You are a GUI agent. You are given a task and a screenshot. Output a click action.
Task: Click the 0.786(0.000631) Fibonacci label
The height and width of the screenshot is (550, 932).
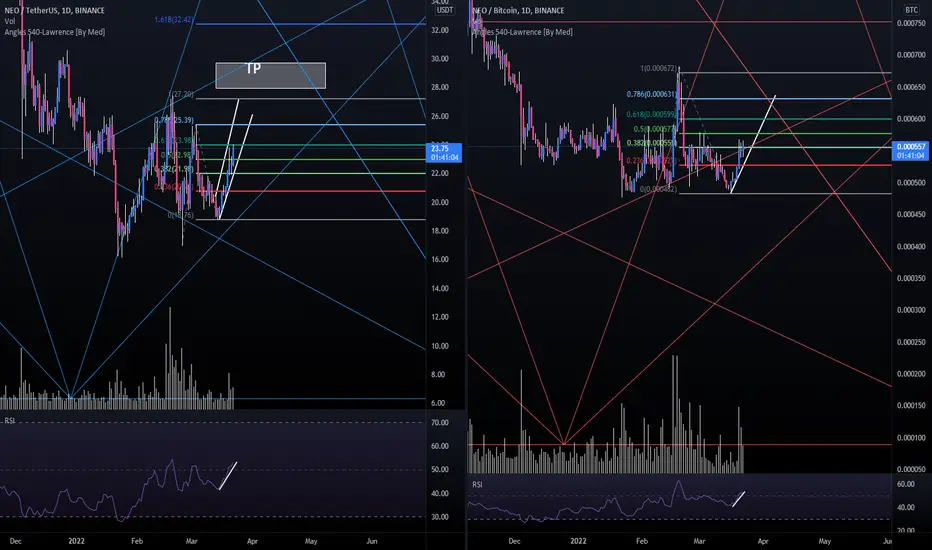(x=651, y=94)
